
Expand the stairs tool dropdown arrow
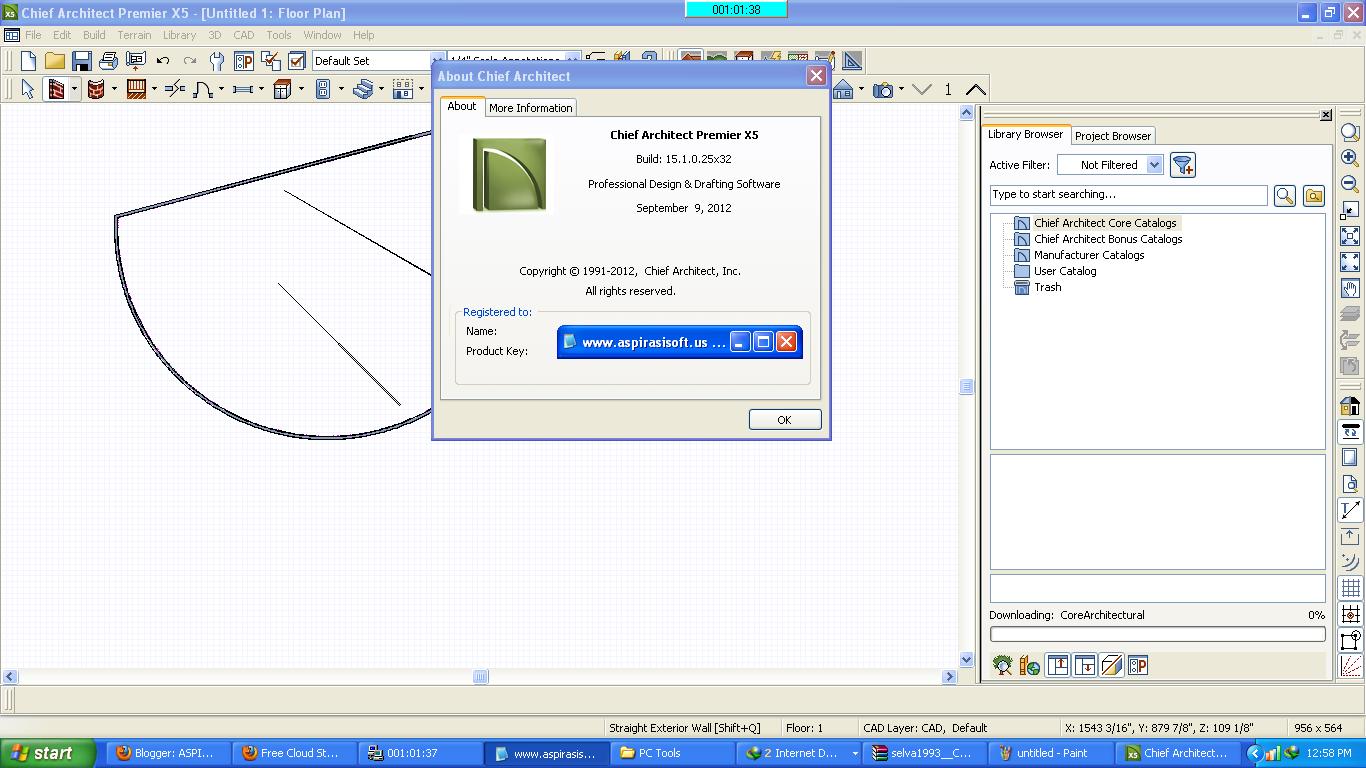point(381,89)
